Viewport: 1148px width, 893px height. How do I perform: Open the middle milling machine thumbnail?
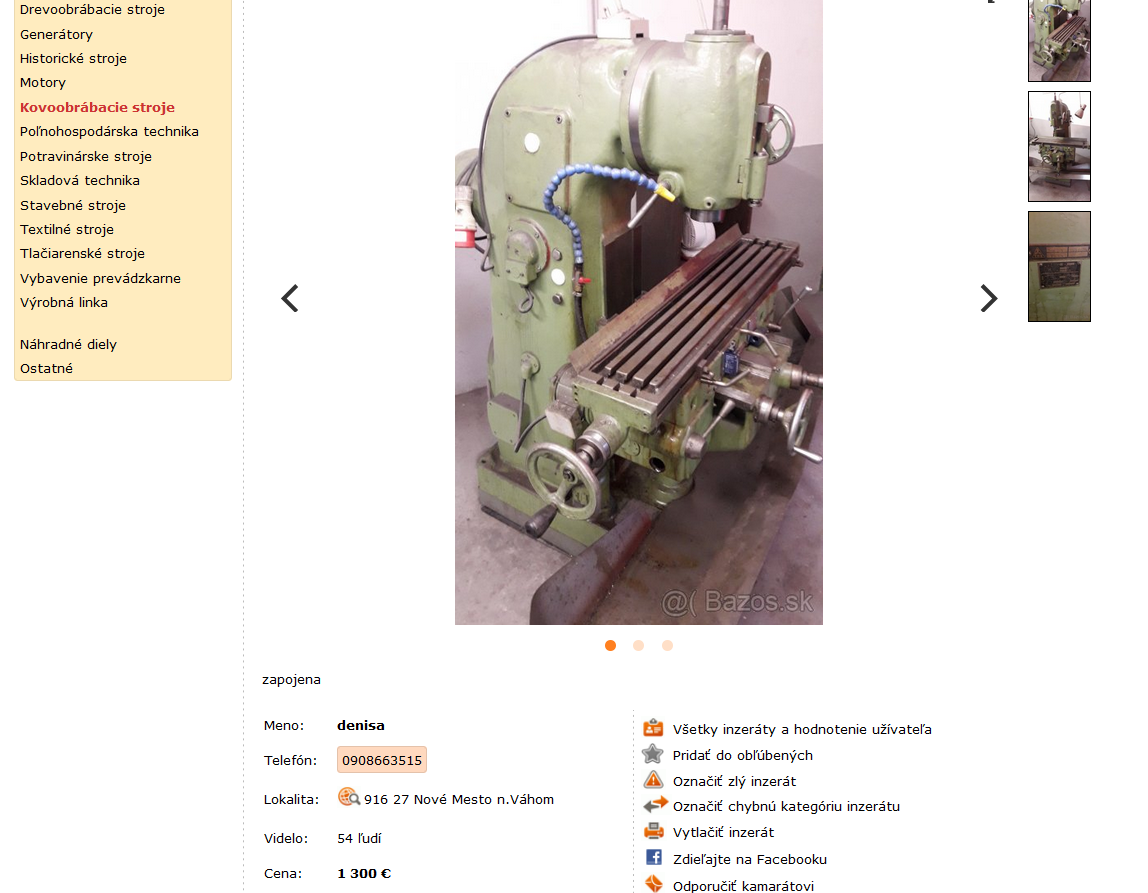(x=1059, y=146)
